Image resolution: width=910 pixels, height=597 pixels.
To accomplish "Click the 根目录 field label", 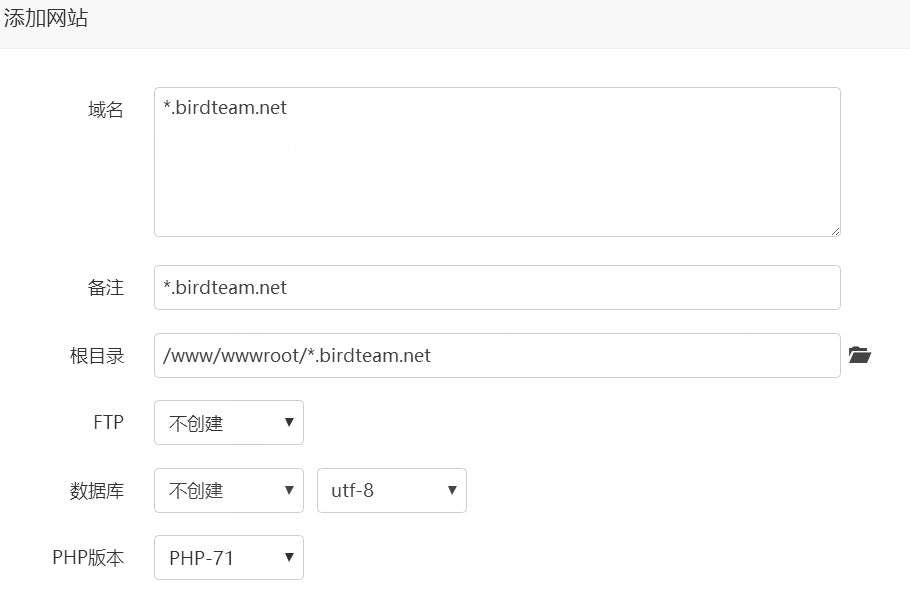I will [x=97, y=355].
